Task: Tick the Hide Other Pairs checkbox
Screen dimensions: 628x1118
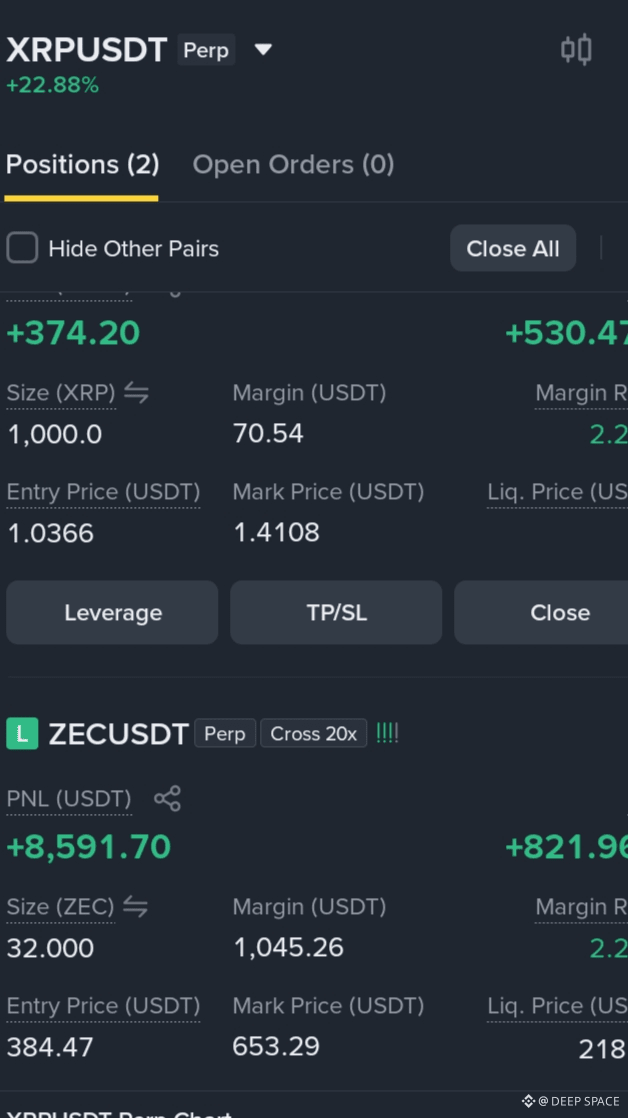Action: [x=22, y=248]
